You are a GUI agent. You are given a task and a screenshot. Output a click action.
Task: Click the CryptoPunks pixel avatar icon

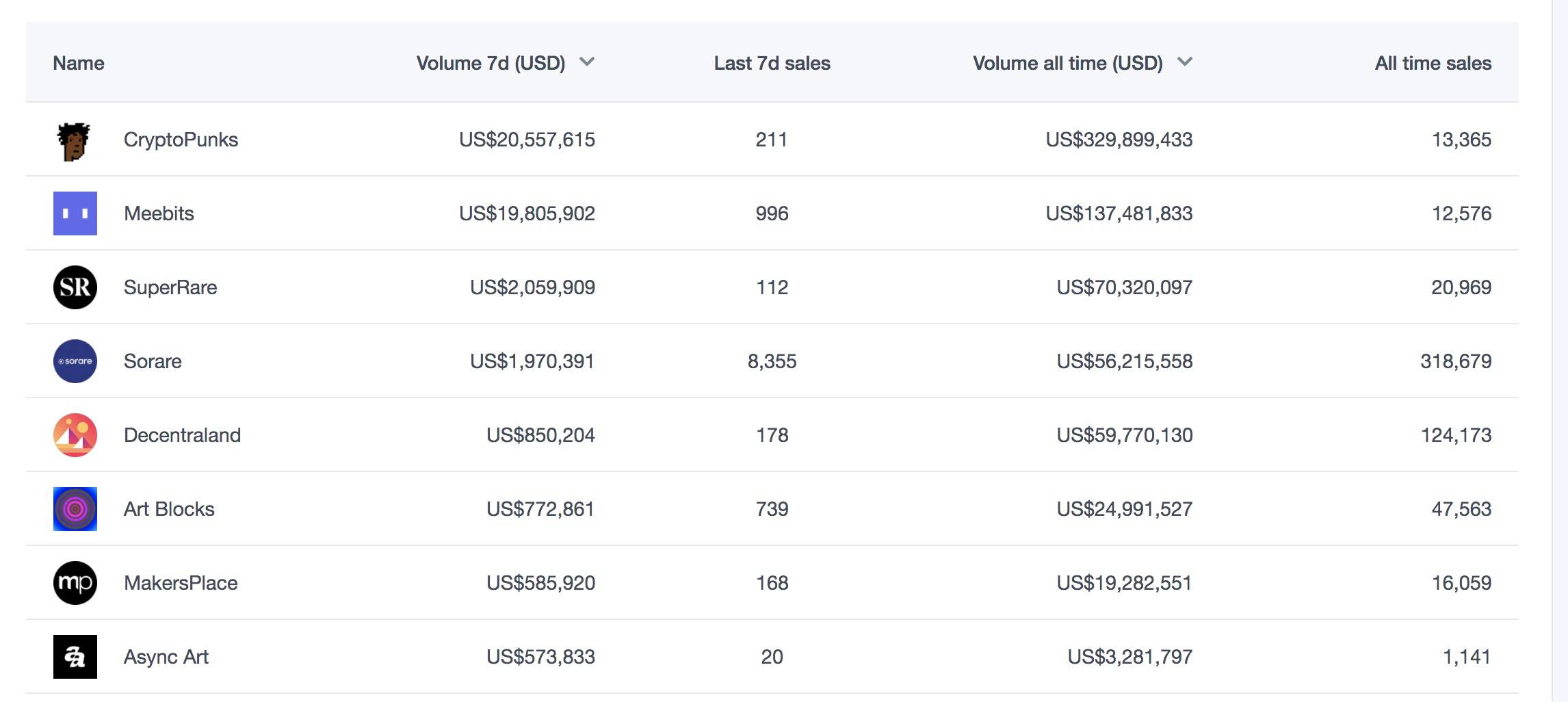[74, 141]
